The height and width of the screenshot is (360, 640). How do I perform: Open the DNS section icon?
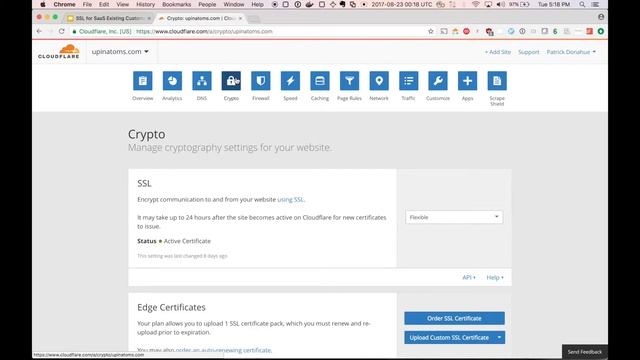click(202, 81)
